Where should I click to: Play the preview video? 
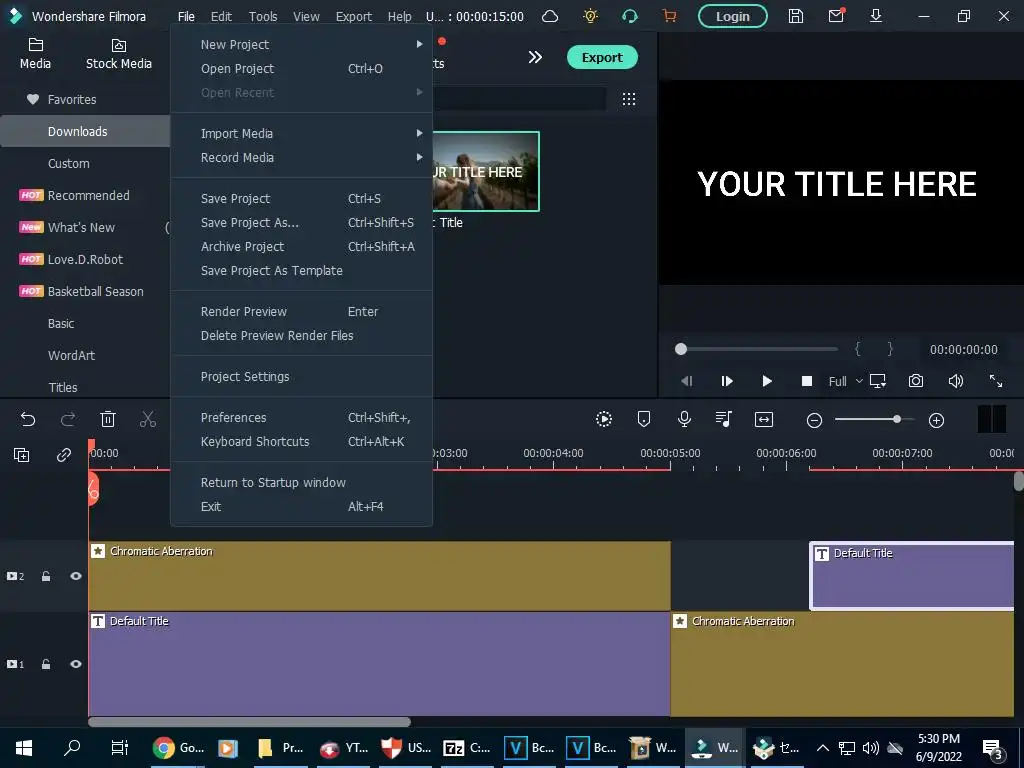click(767, 381)
